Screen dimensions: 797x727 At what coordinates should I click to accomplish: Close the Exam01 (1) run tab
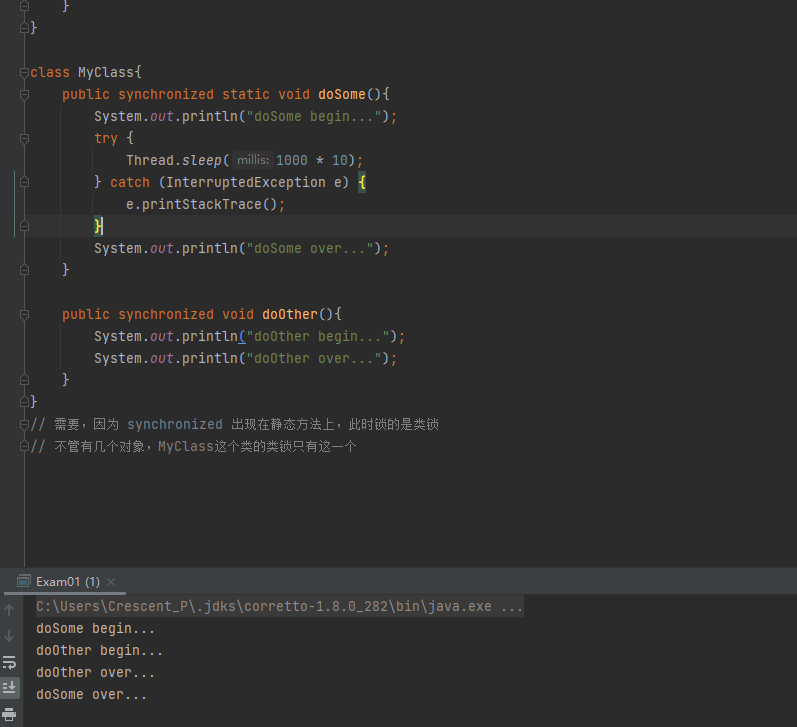(x=111, y=582)
